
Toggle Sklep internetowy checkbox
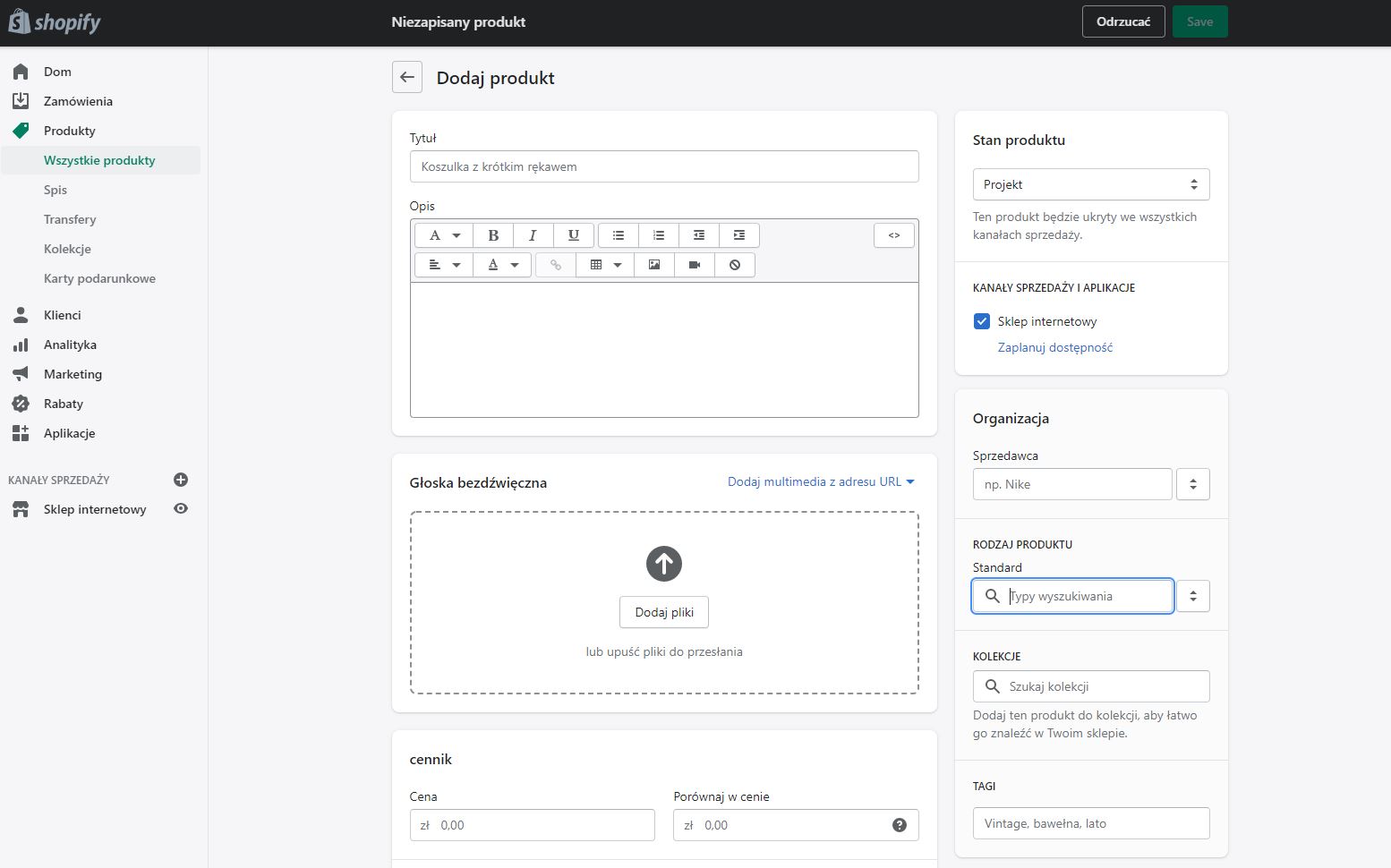[982, 321]
